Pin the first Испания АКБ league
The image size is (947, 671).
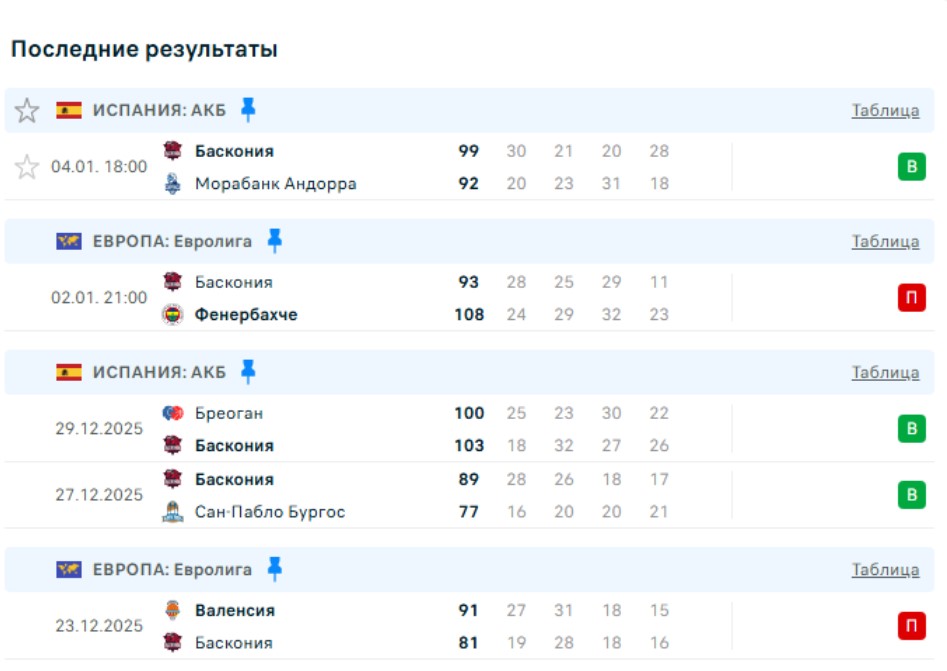(248, 109)
